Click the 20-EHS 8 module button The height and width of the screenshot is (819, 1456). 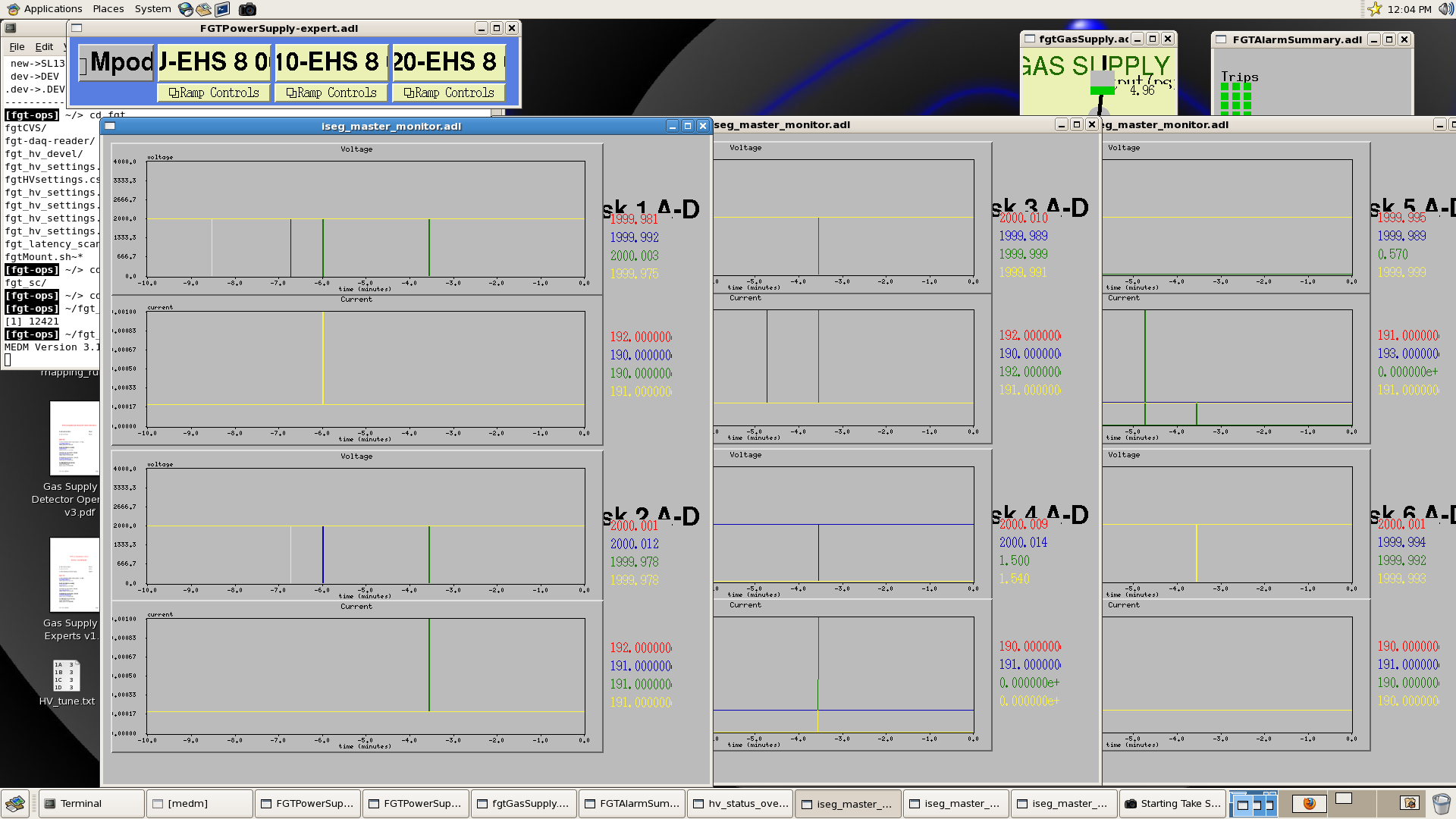(x=449, y=61)
